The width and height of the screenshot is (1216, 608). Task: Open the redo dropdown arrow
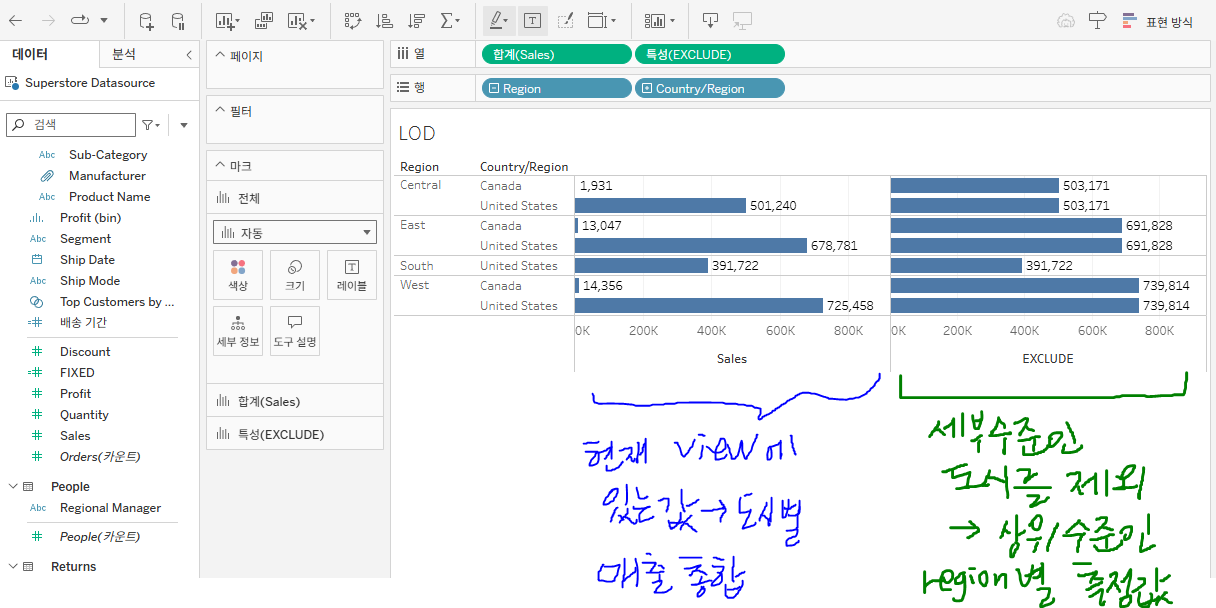coord(104,20)
